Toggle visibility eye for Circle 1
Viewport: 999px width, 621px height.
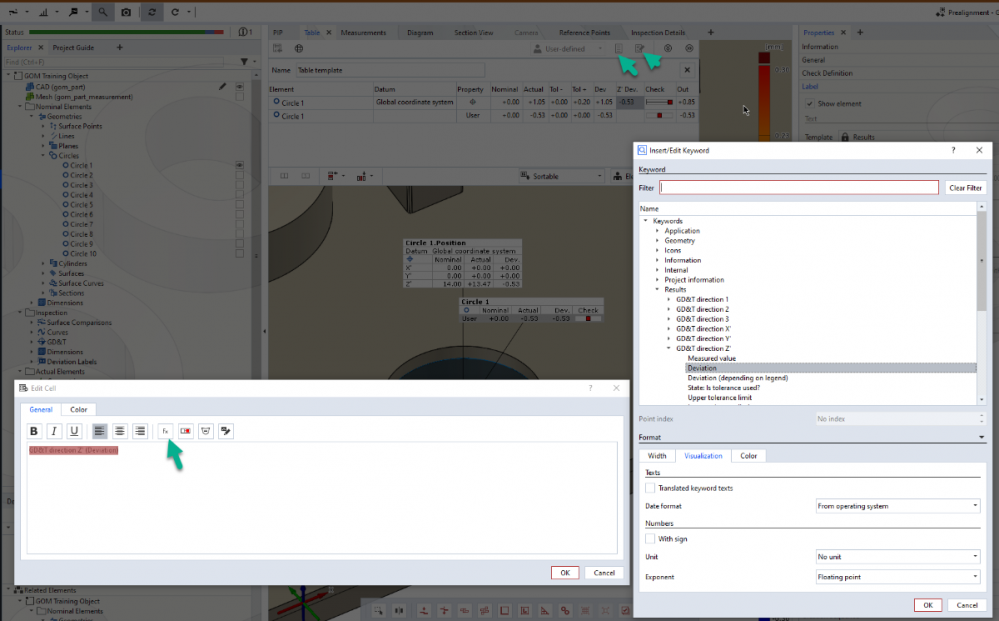click(x=240, y=165)
